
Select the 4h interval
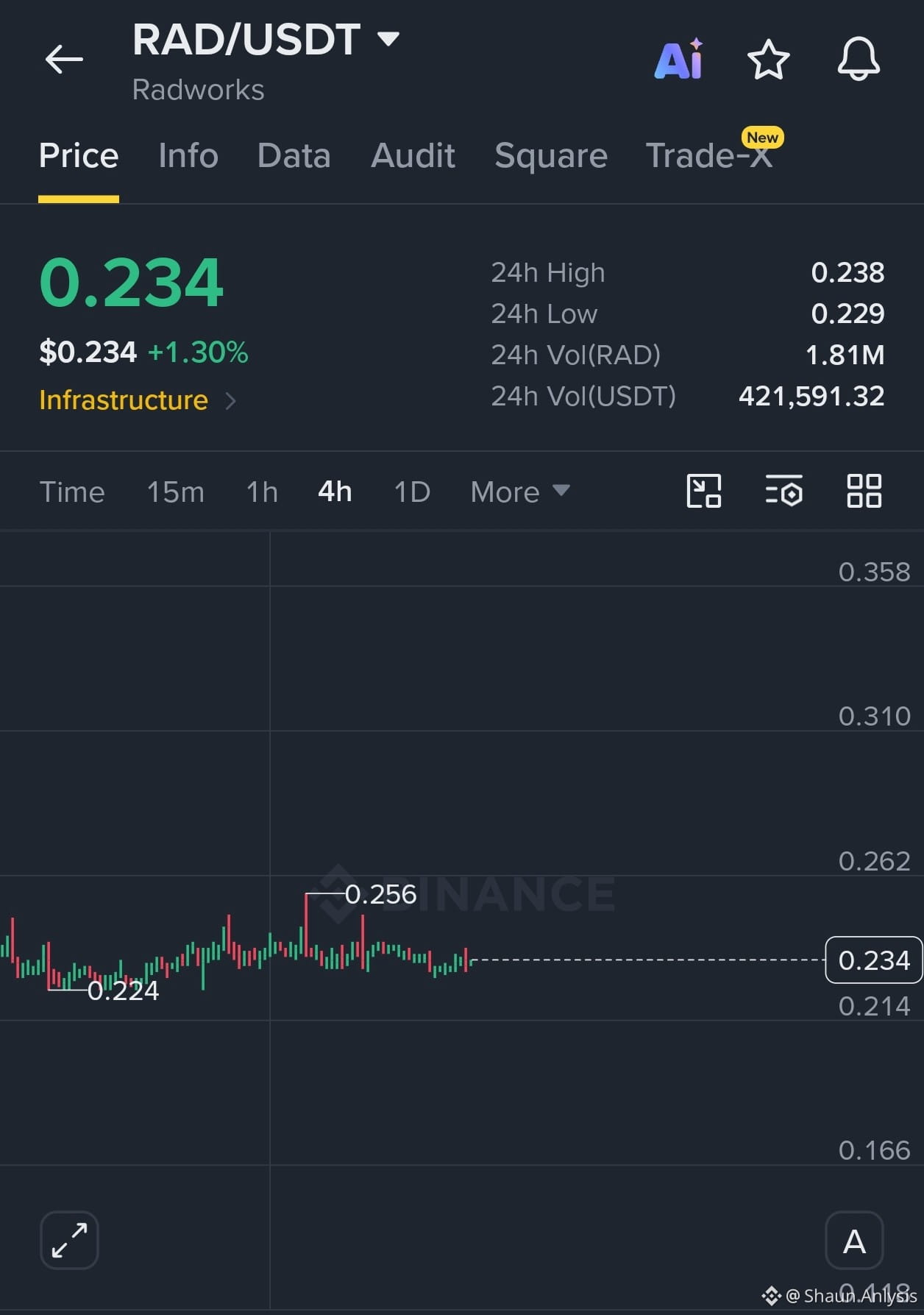[x=335, y=492]
